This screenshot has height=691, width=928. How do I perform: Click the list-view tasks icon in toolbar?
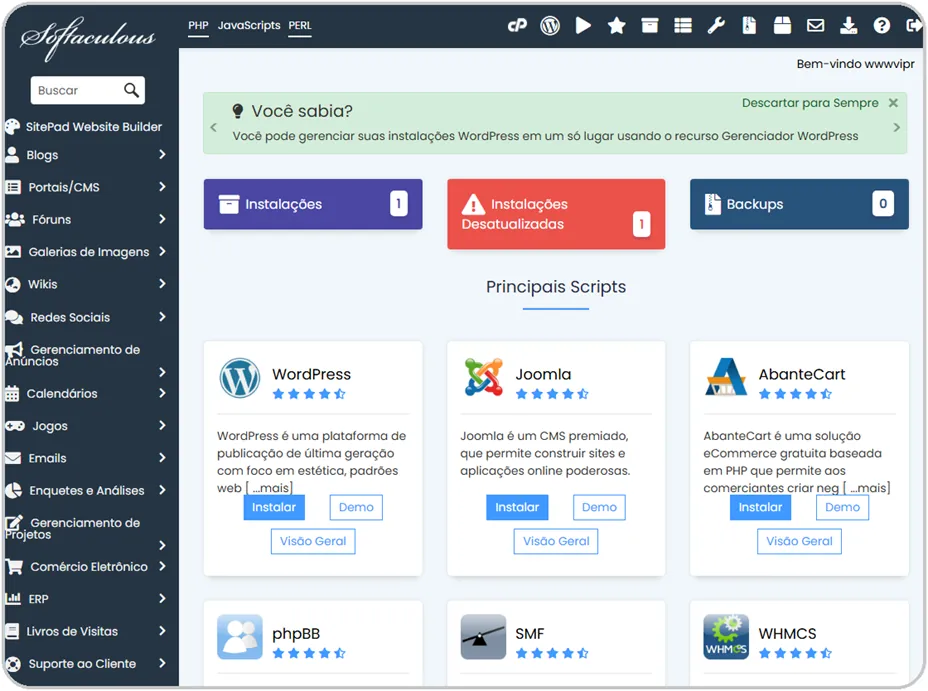pyautogui.click(x=683, y=26)
